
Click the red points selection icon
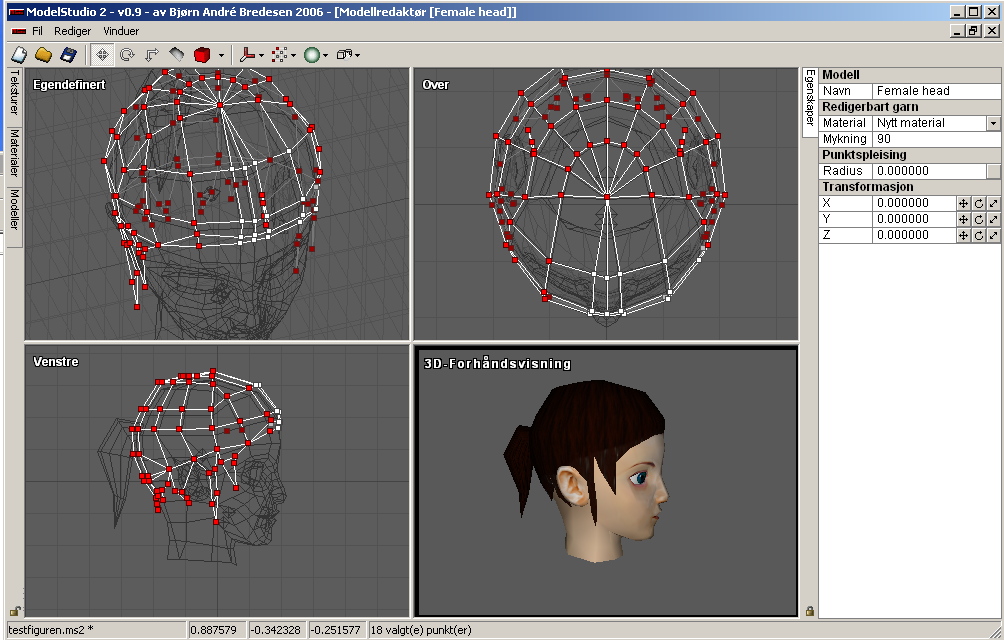pyautogui.click(x=279, y=55)
